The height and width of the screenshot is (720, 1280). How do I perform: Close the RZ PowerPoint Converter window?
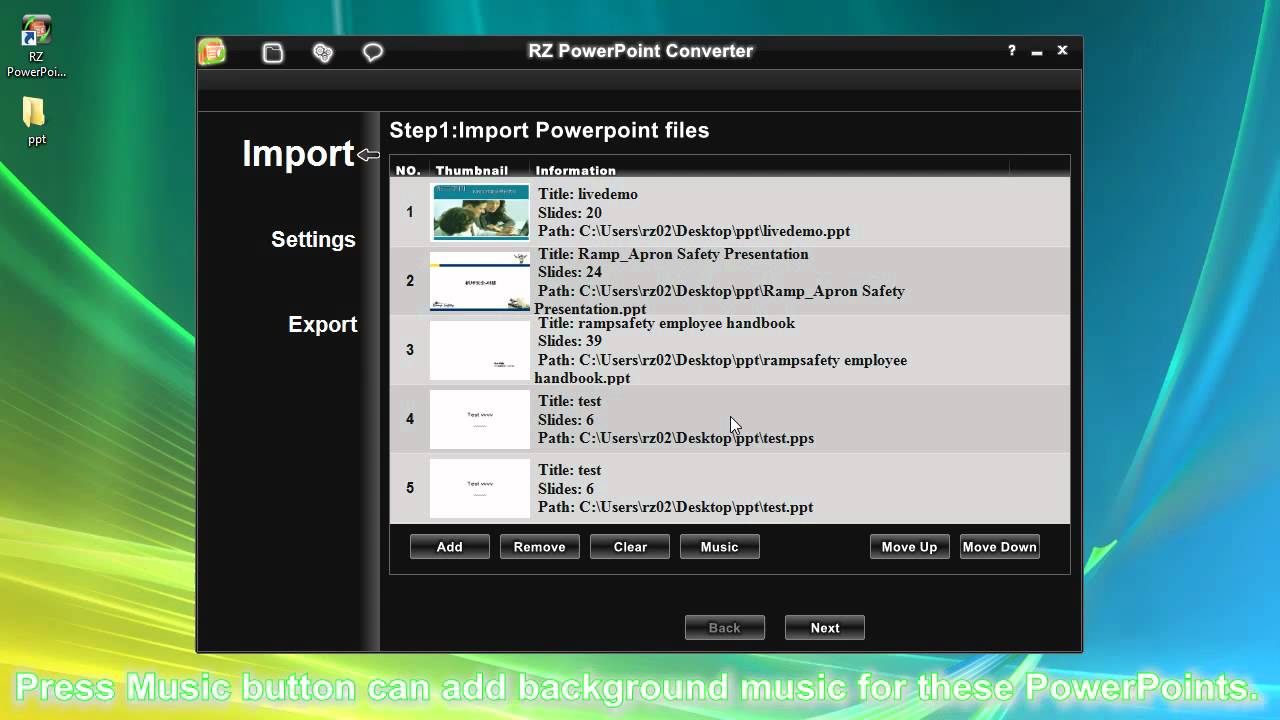(x=1063, y=51)
